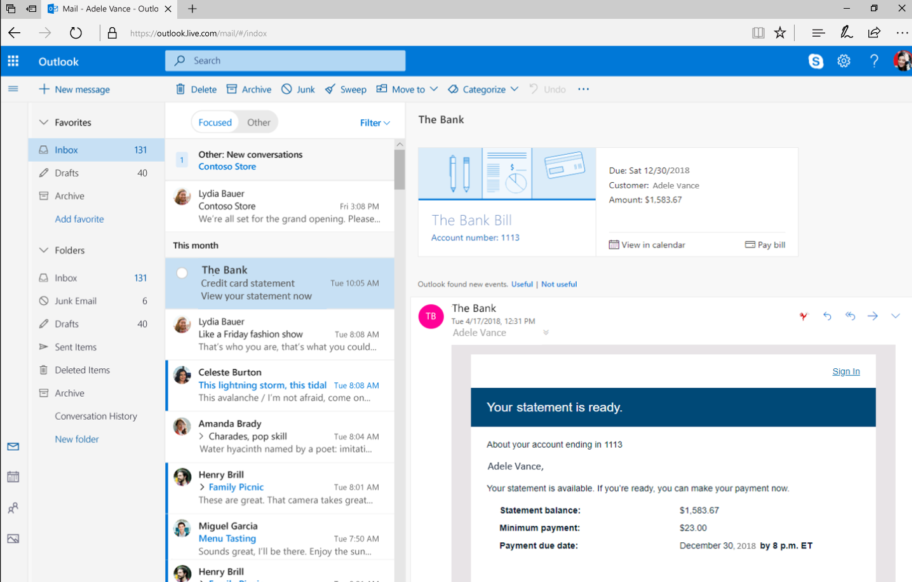The height and width of the screenshot is (582, 912).
Task: Open a new browser tab
Action: (193, 9)
